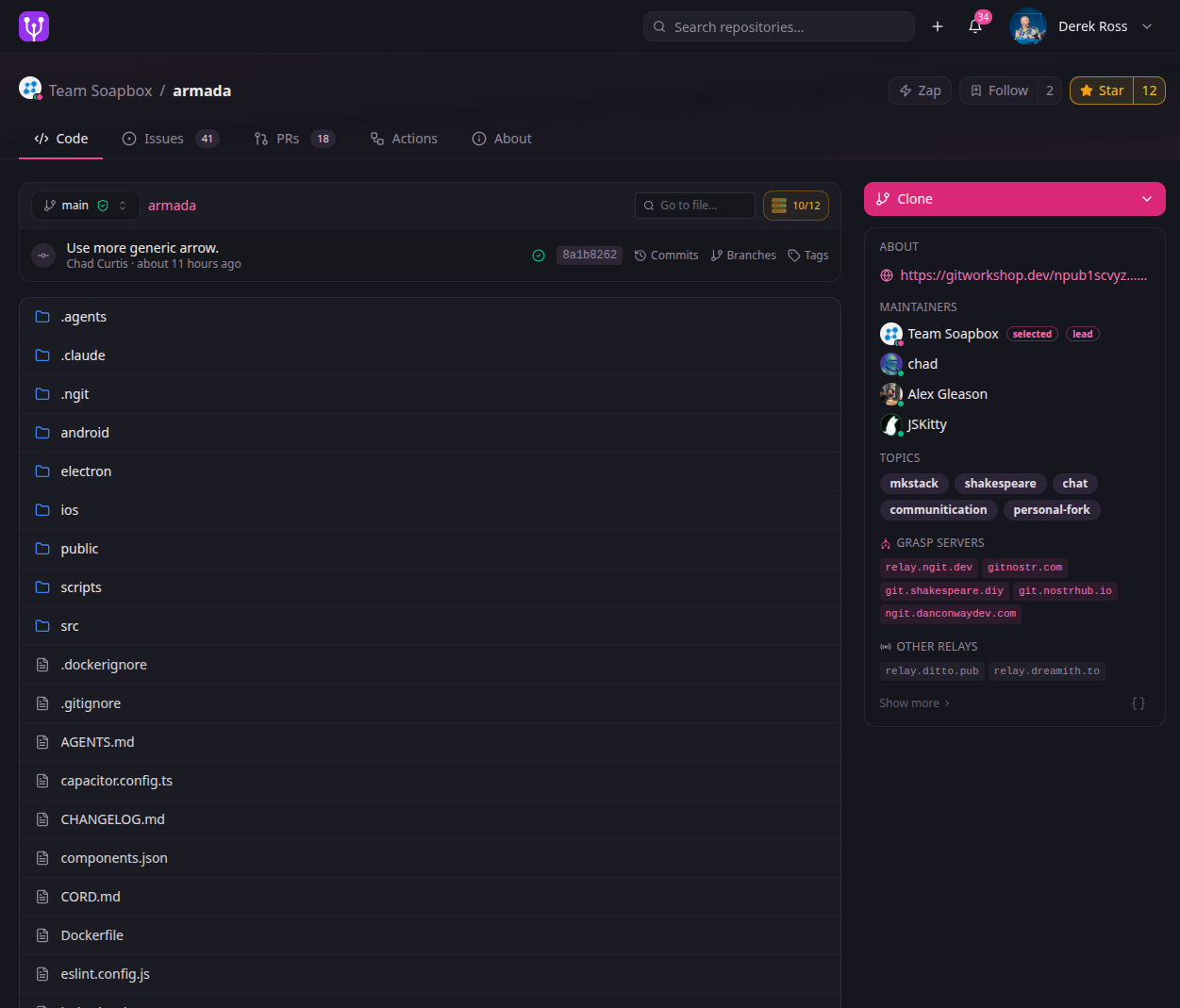Open the main branch selector dropdown

86,206
